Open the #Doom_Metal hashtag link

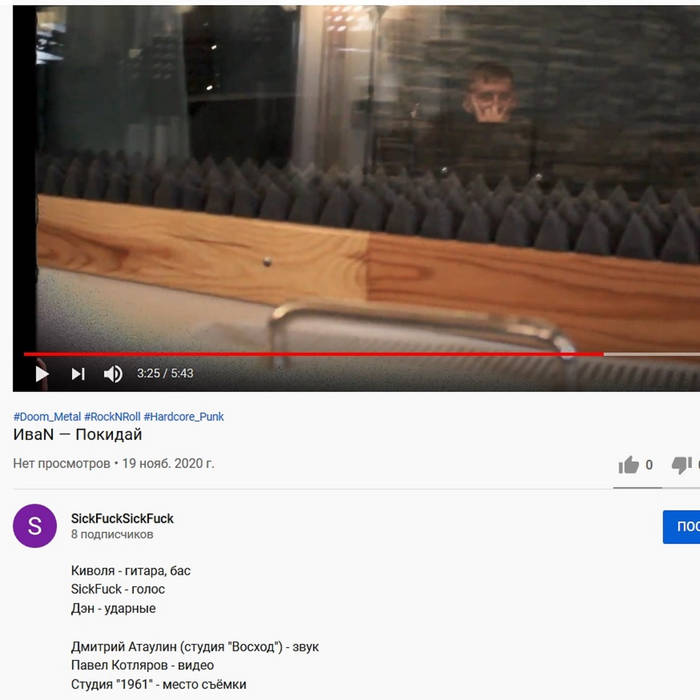(x=47, y=417)
